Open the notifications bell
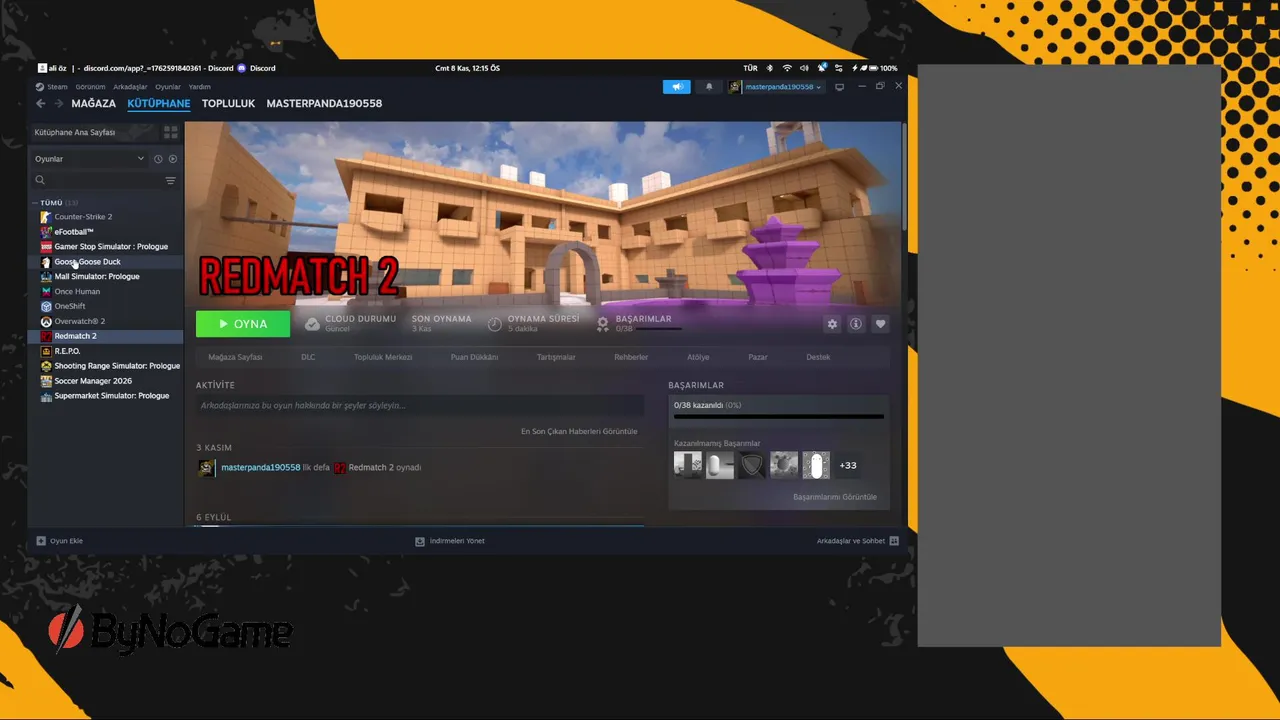Viewport: 1280px width, 720px height. [709, 87]
